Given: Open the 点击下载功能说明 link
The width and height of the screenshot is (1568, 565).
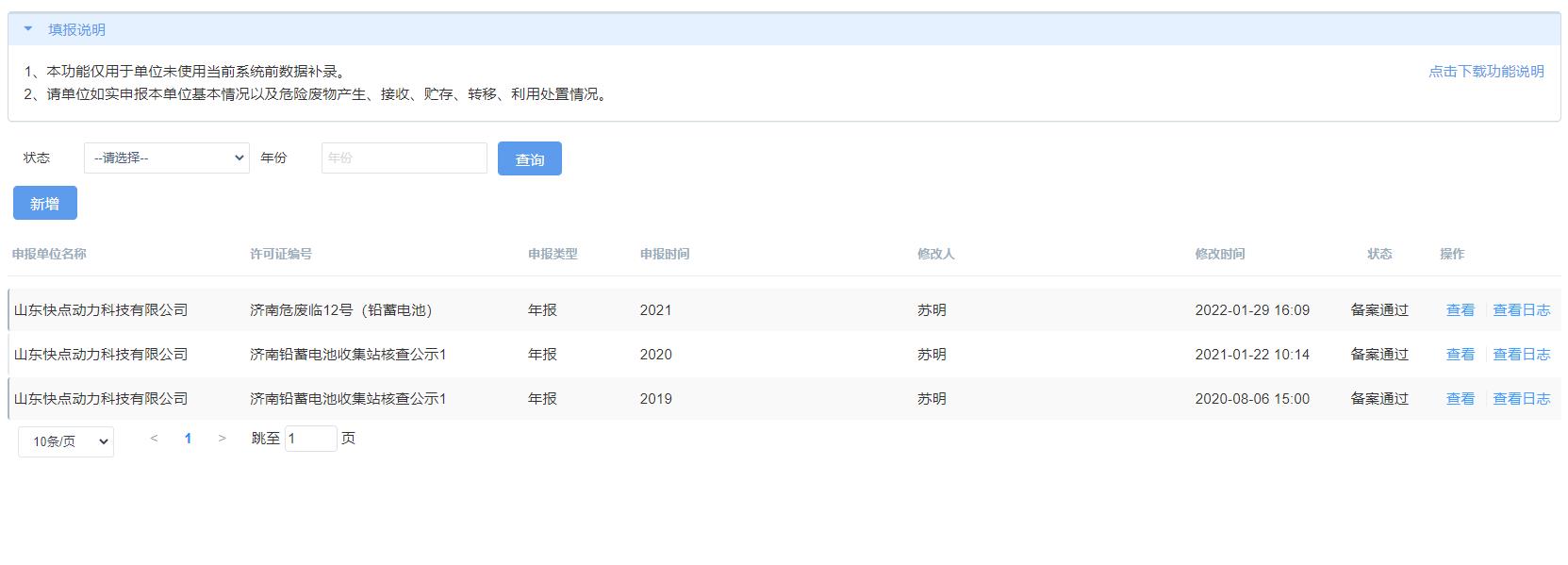Looking at the screenshot, I should click(x=1486, y=72).
